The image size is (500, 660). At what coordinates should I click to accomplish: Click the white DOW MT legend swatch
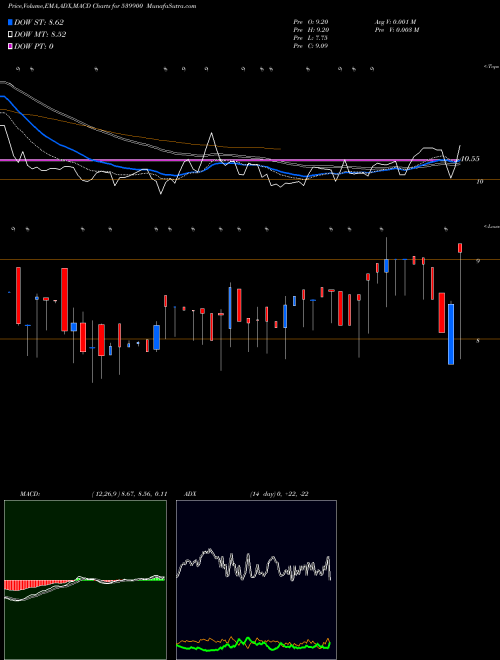pos(10,34)
